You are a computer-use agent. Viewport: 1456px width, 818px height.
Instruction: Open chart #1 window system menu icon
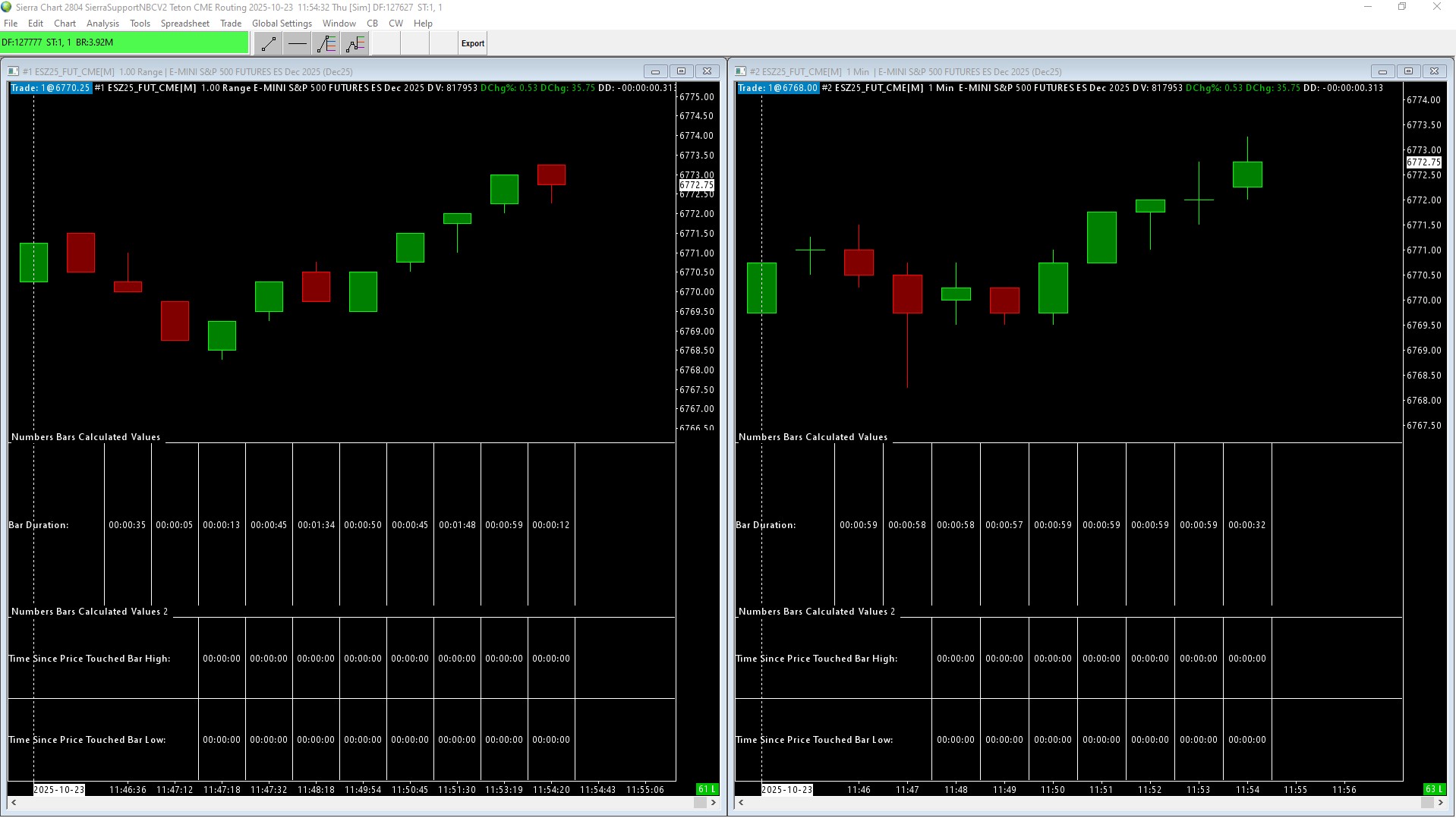tap(13, 71)
